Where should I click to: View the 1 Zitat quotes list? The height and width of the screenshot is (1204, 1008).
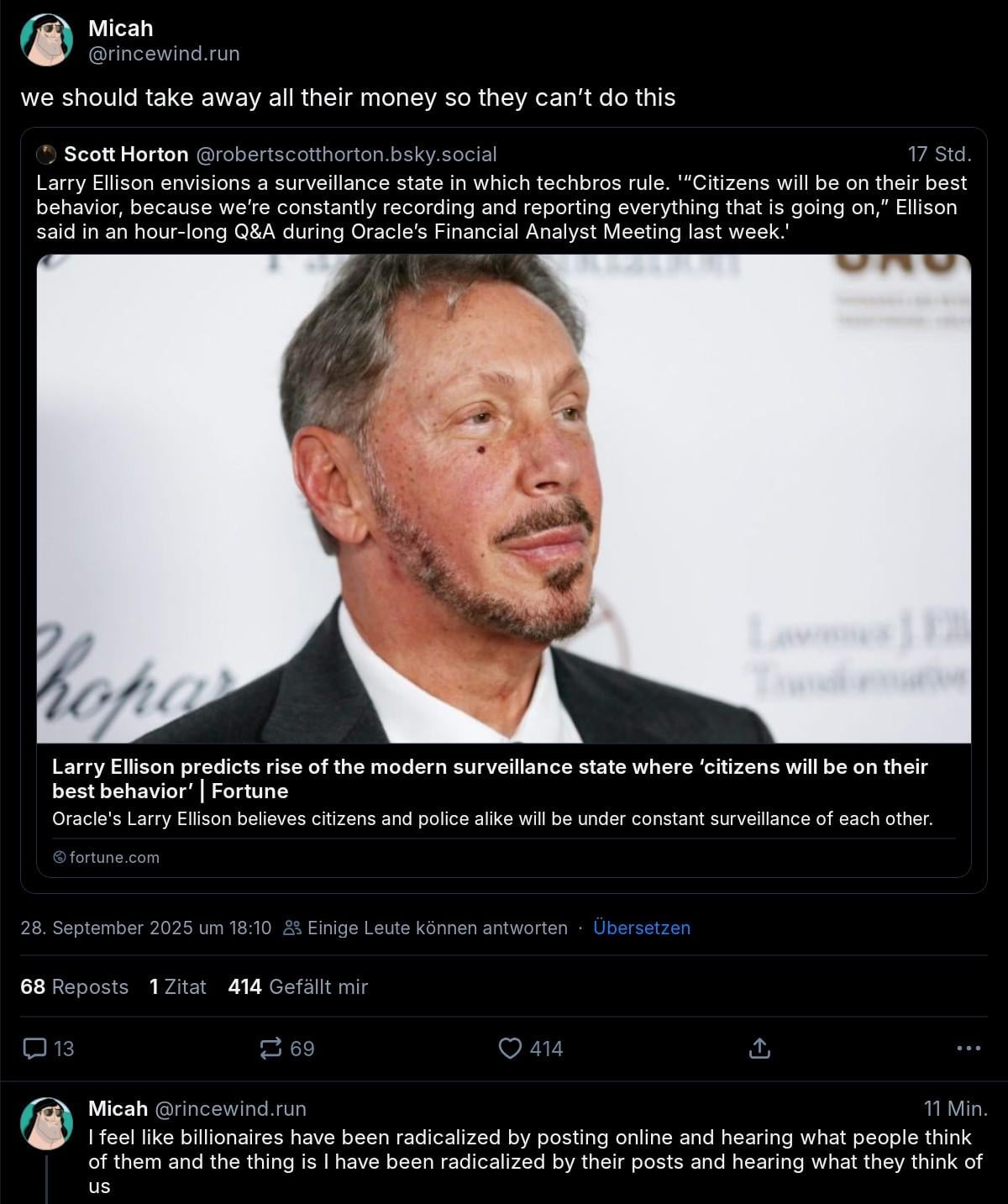click(177, 986)
